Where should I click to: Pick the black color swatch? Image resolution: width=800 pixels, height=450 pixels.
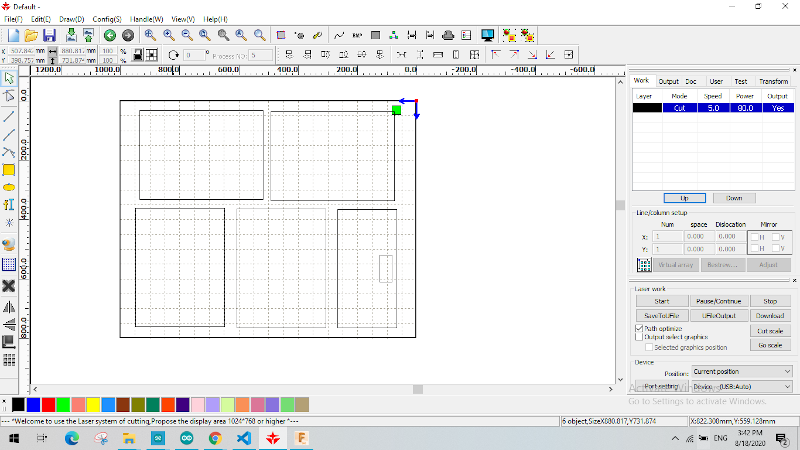[x=18, y=405]
